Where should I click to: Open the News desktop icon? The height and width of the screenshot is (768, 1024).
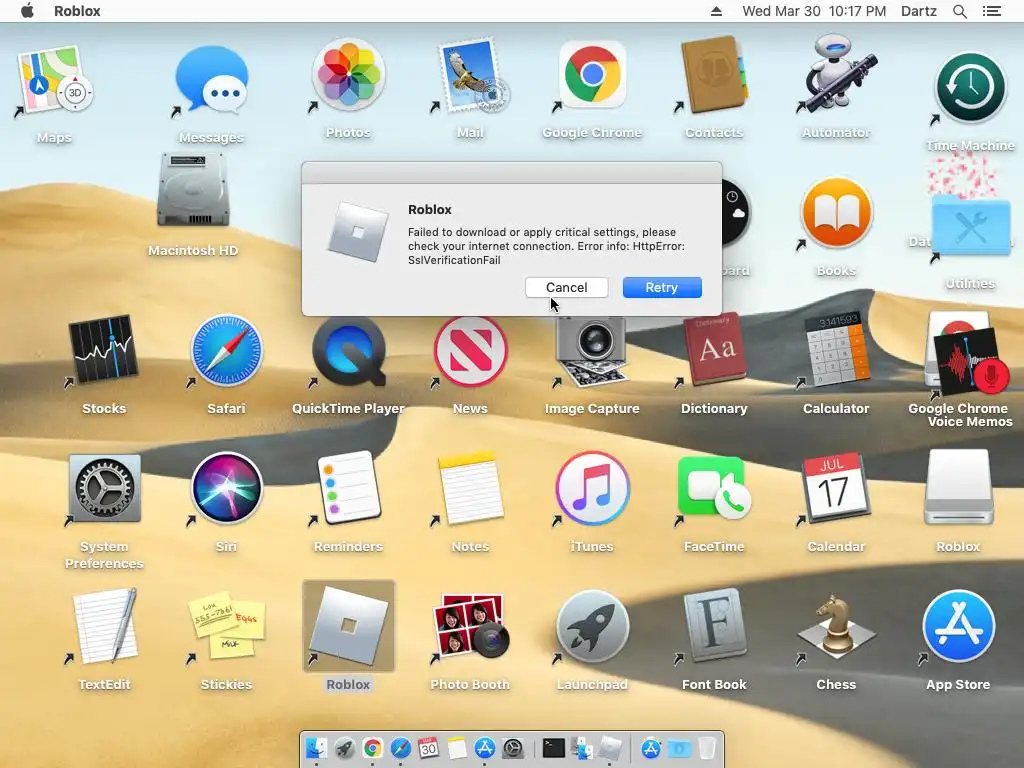coord(470,351)
